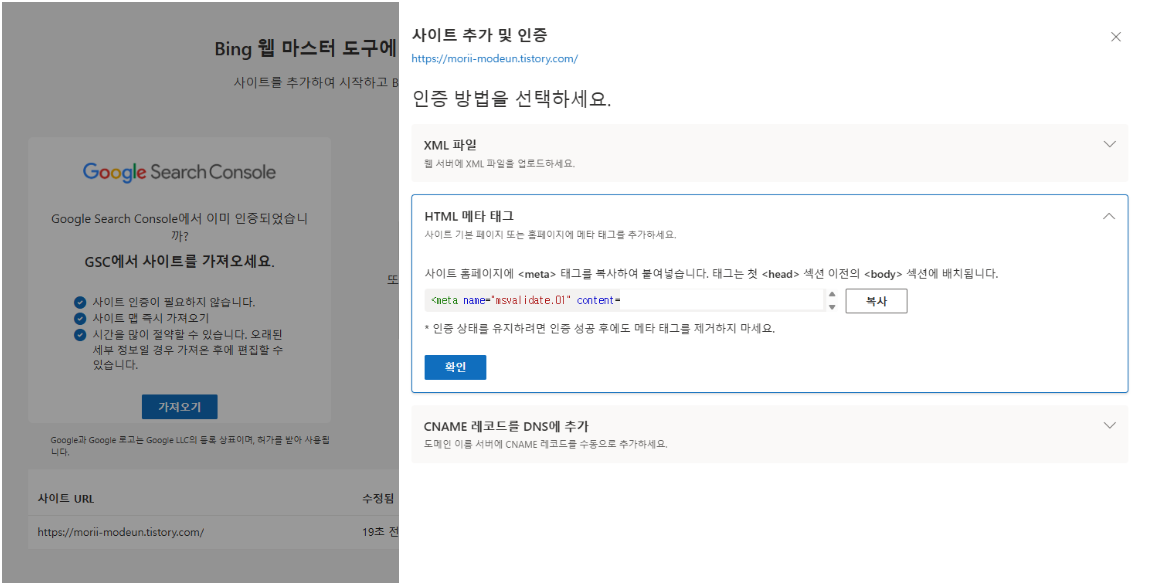The height and width of the screenshot is (585, 1149).
Task: Click the XML 파일 heading text
Action: click(x=450, y=145)
